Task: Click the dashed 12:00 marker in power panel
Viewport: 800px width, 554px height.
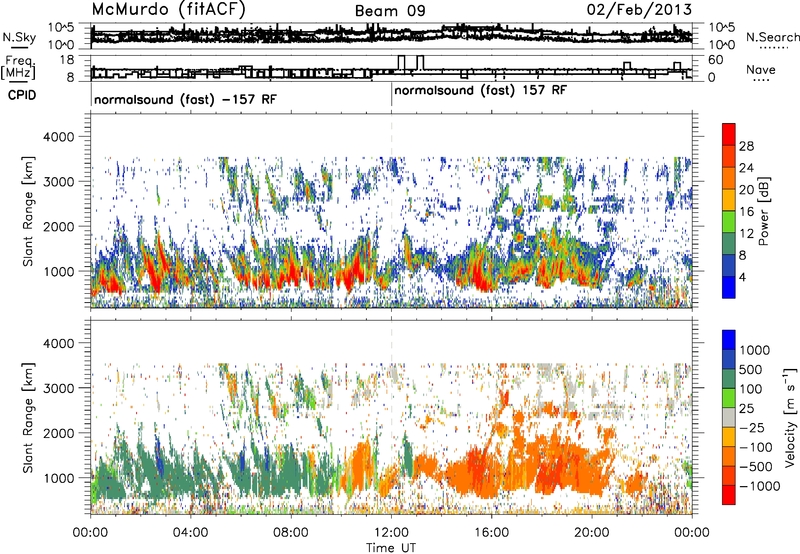Action: coord(391,211)
